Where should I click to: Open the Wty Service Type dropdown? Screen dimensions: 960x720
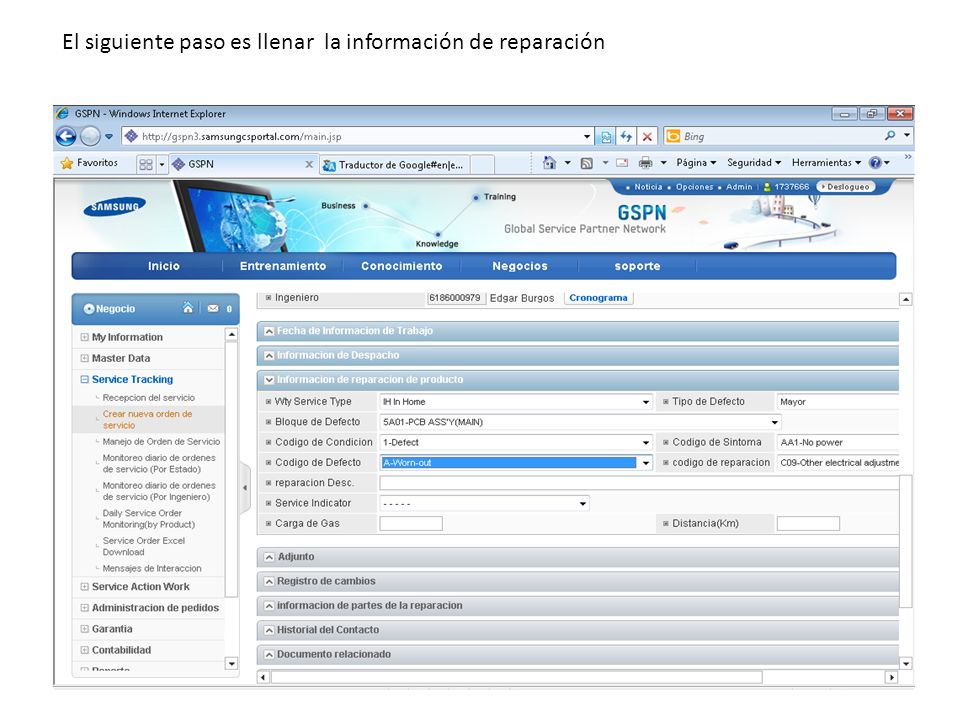point(516,402)
